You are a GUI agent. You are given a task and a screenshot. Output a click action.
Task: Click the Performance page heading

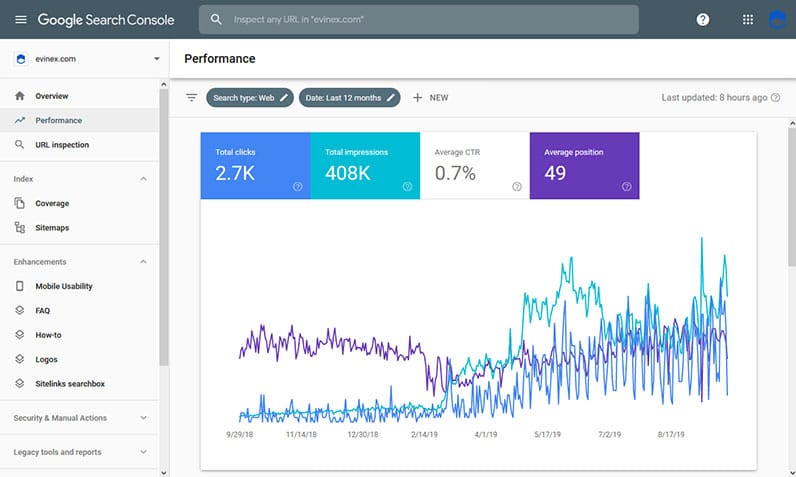220,59
